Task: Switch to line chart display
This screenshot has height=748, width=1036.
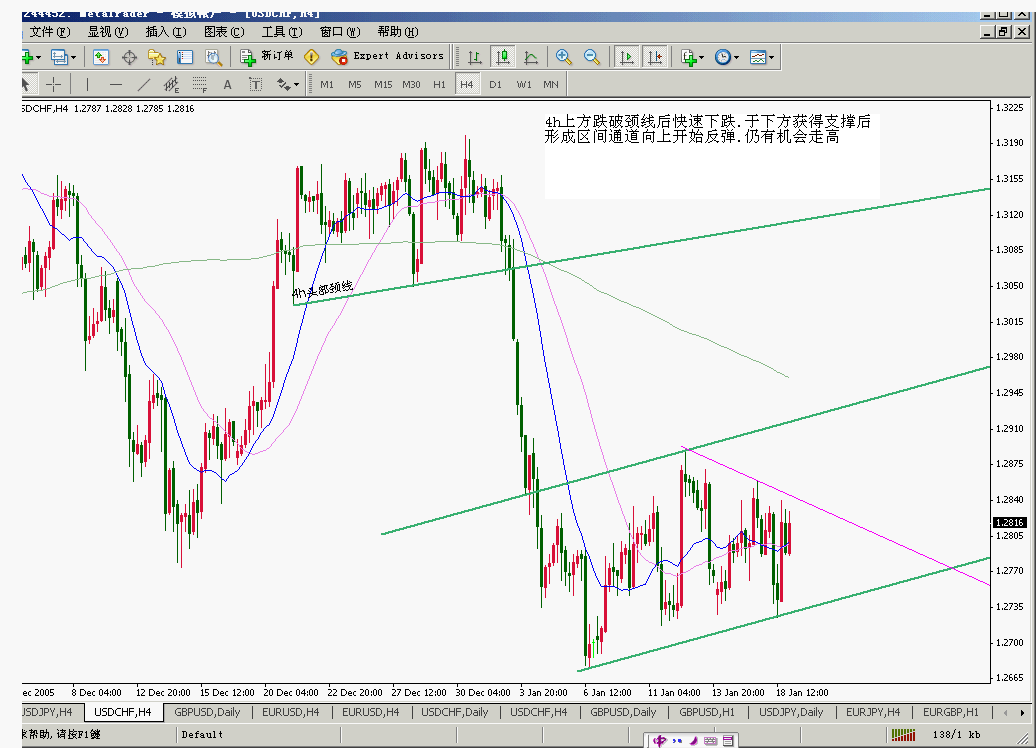Action: 531,57
